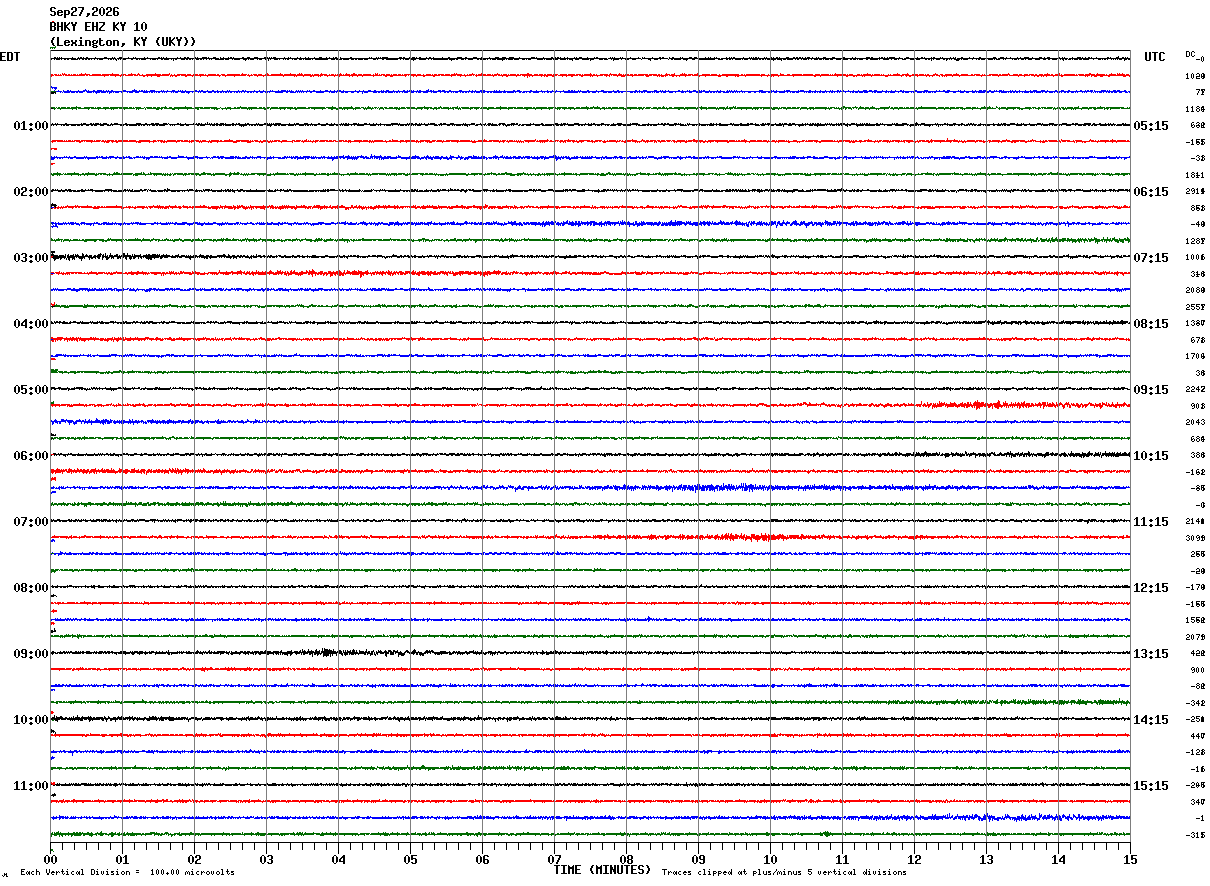This screenshot has width=1210, height=886.
Task: Click the 05 minute axis tick
Action: [x=410, y=859]
